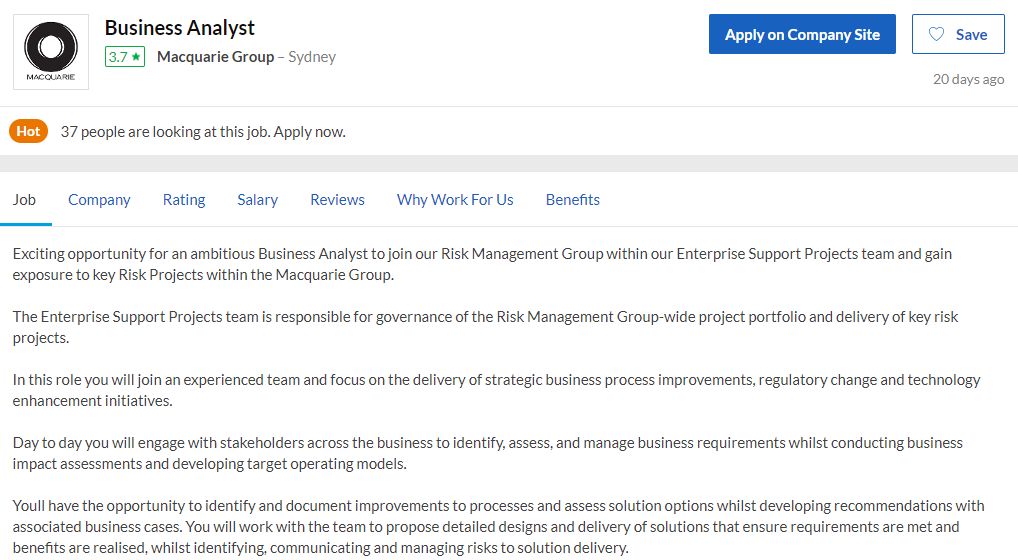View the Salary tab
This screenshot has height=560, width=1018.
(257, 200)
